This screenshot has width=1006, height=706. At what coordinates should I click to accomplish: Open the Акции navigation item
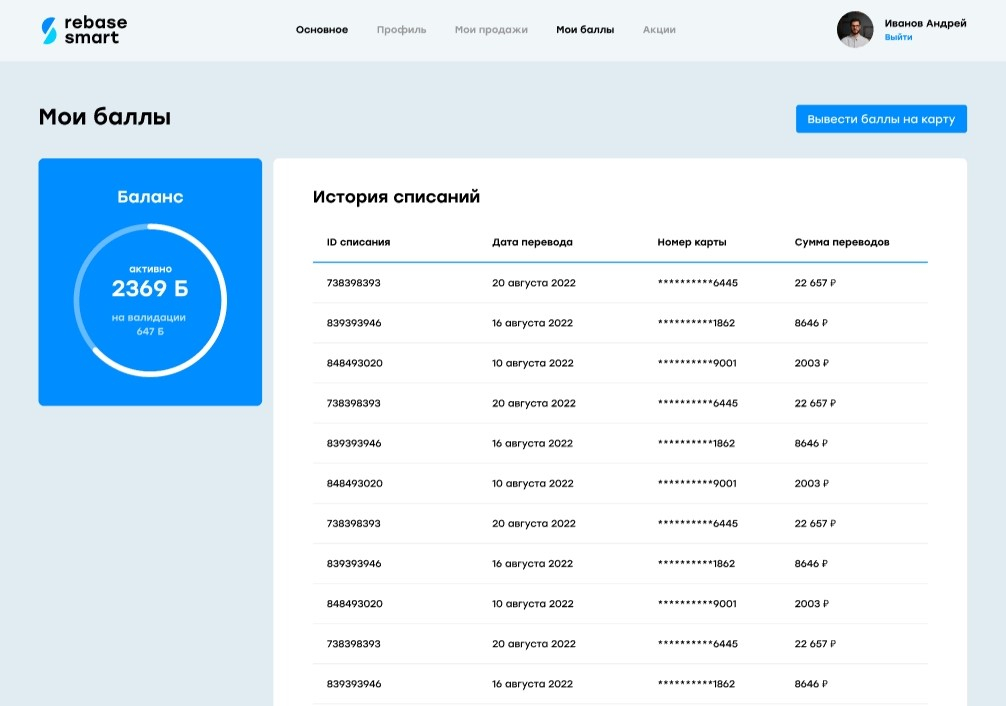[x=659, y=30]
